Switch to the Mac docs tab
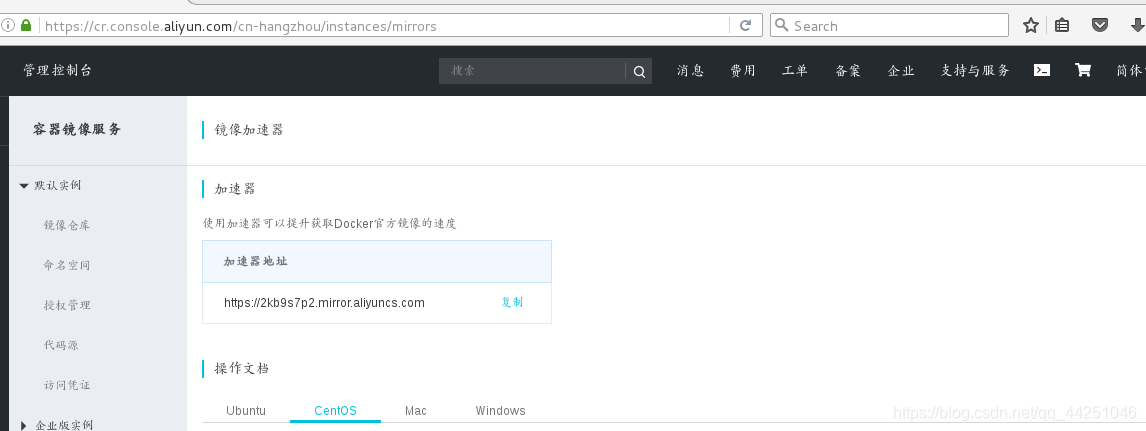Viewport: 1146px width, 431px height. point(416,411)
